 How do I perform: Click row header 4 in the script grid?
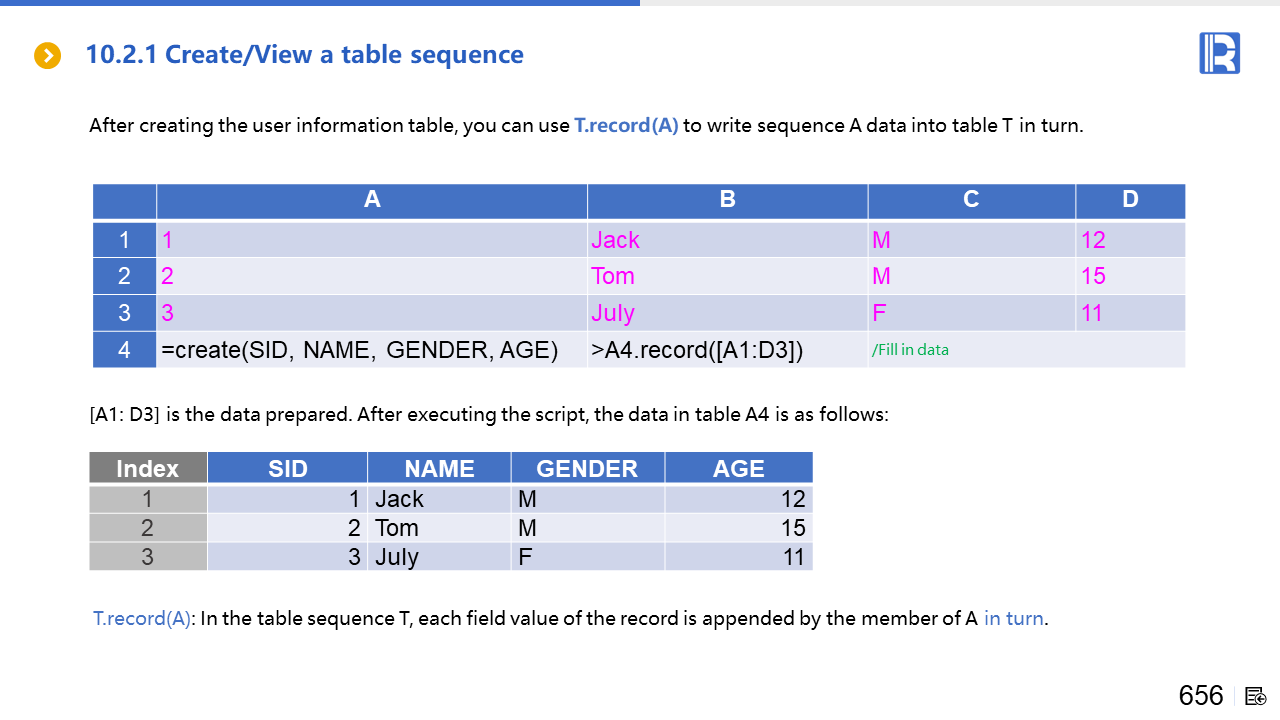click(124, 350)
